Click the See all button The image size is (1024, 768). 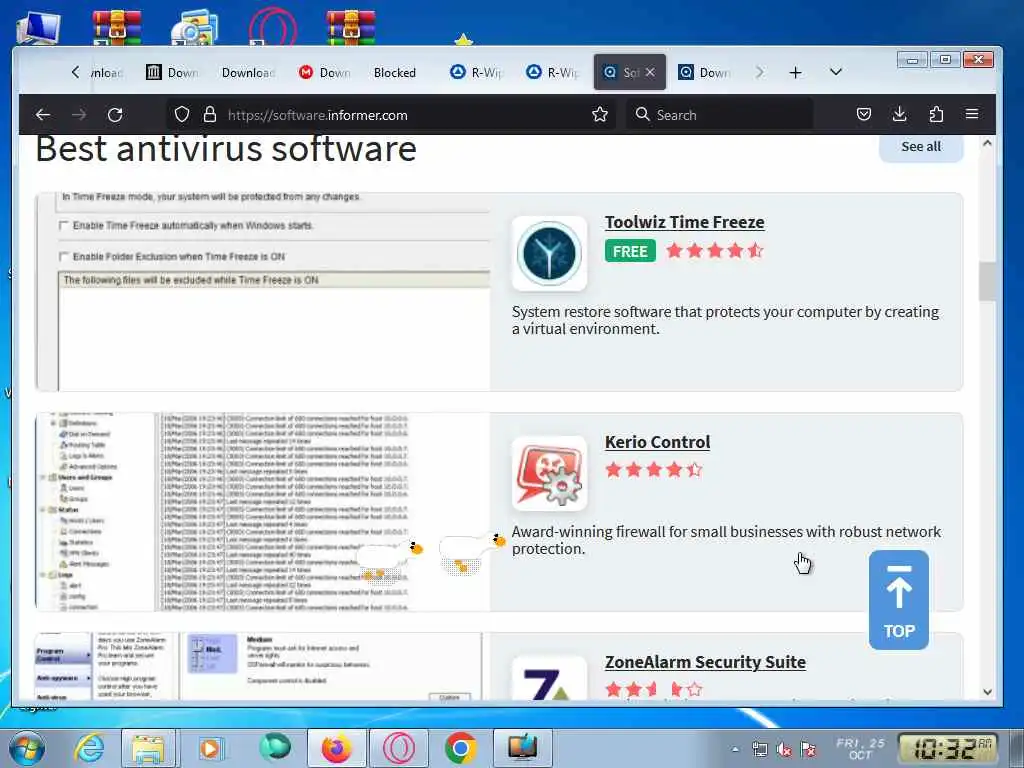tap(921, 147)
